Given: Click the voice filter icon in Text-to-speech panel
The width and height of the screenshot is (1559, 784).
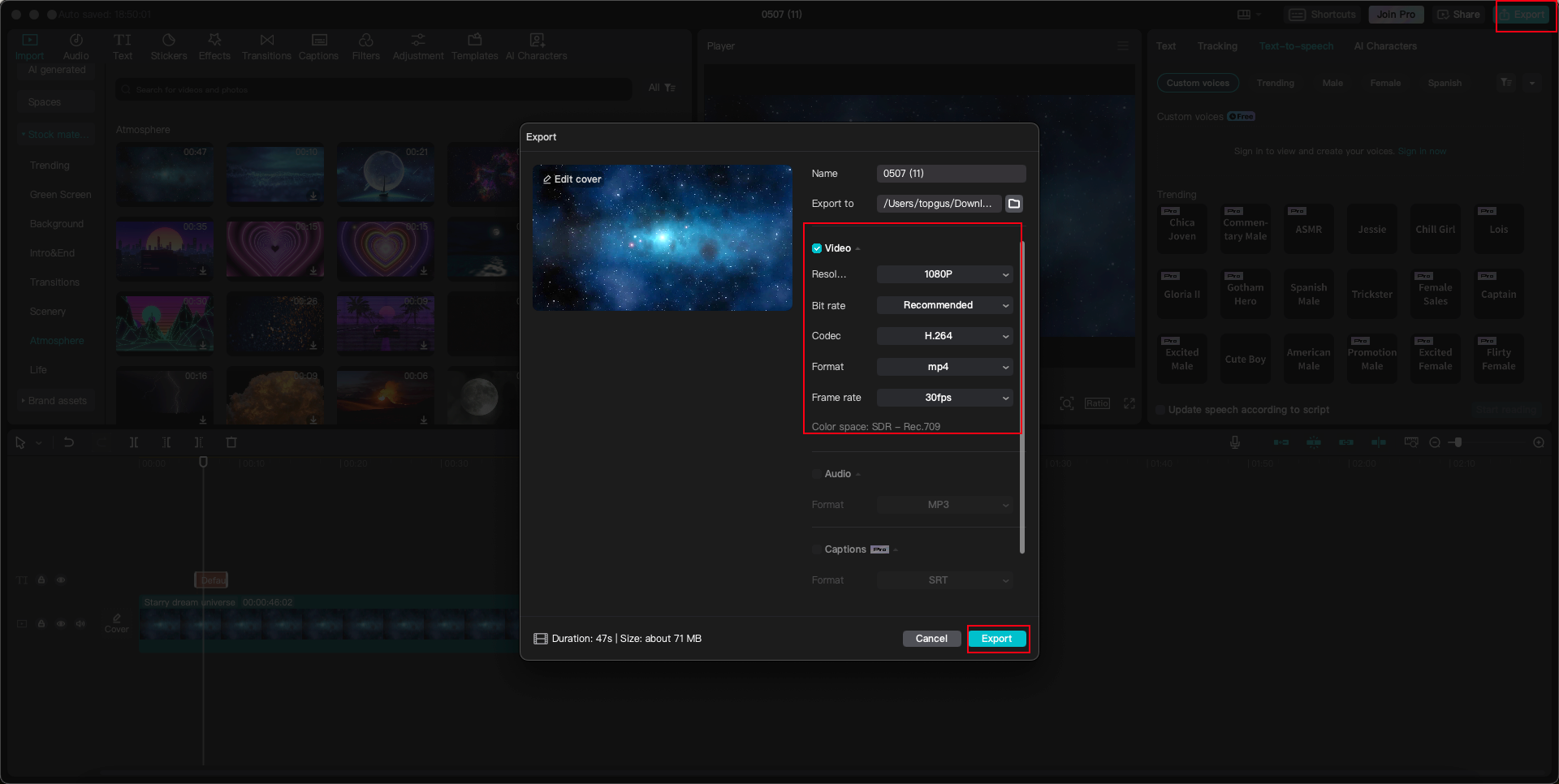Looking at the screenshot, I should coord(1506,83).
